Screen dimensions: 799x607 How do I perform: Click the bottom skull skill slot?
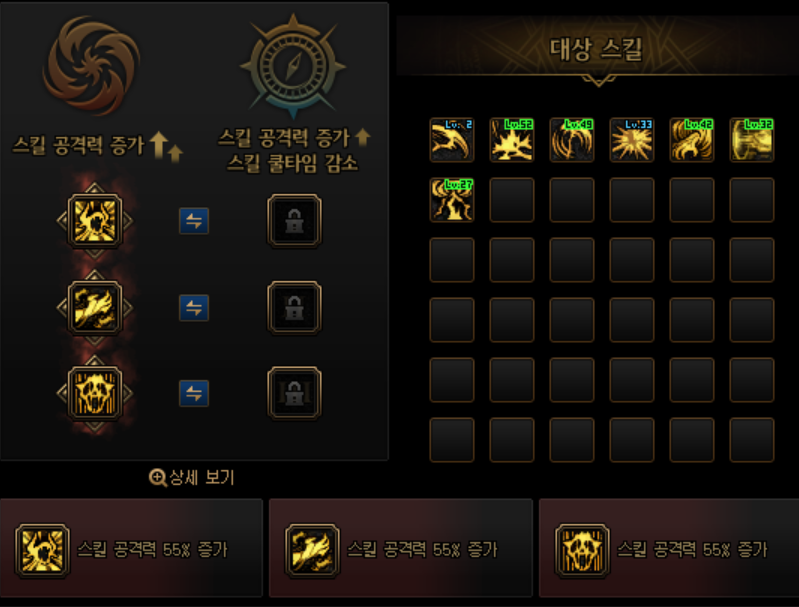pyautogui.click(x=95, y=393)
